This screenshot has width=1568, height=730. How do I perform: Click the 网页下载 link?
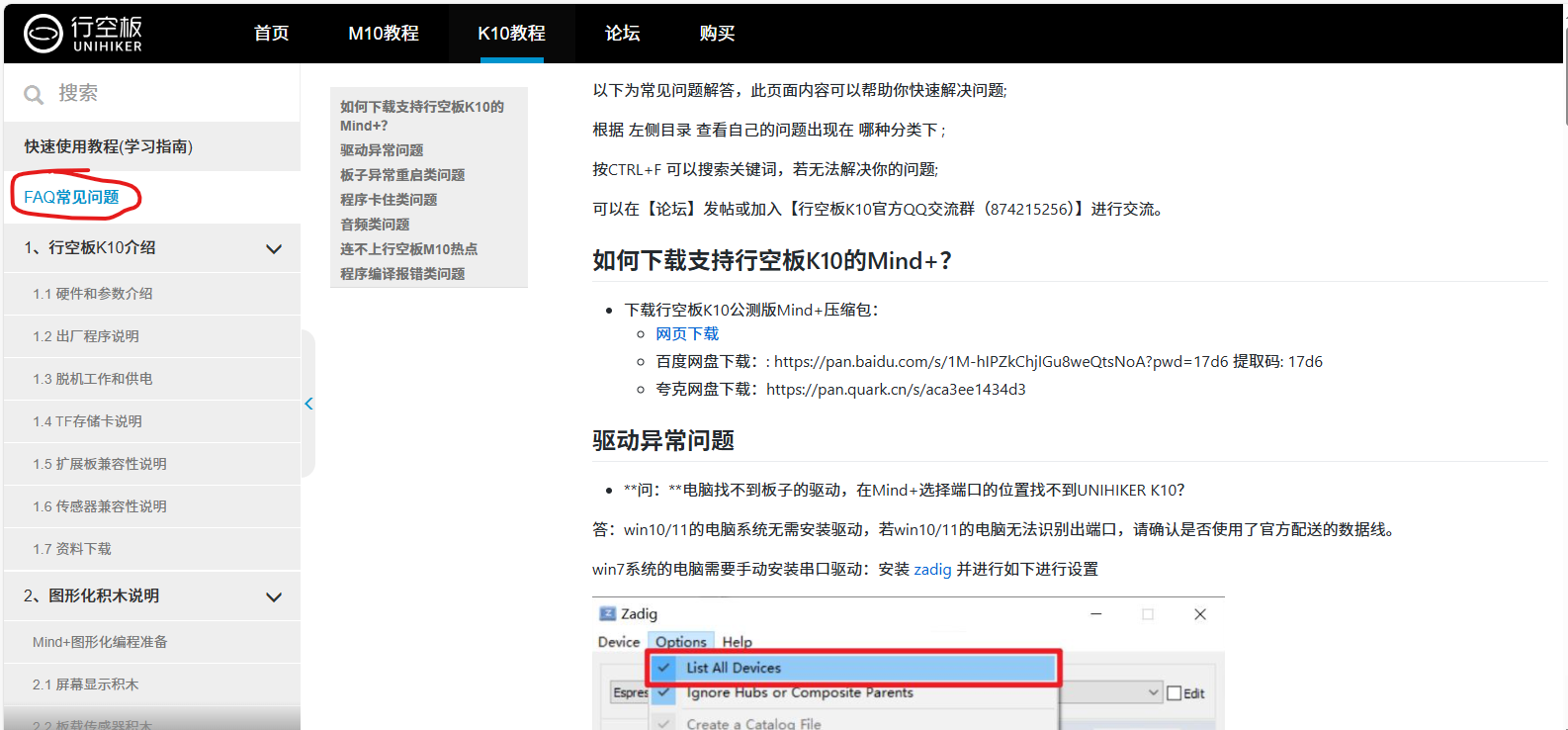pyautogui.click(x=687, y=334)
